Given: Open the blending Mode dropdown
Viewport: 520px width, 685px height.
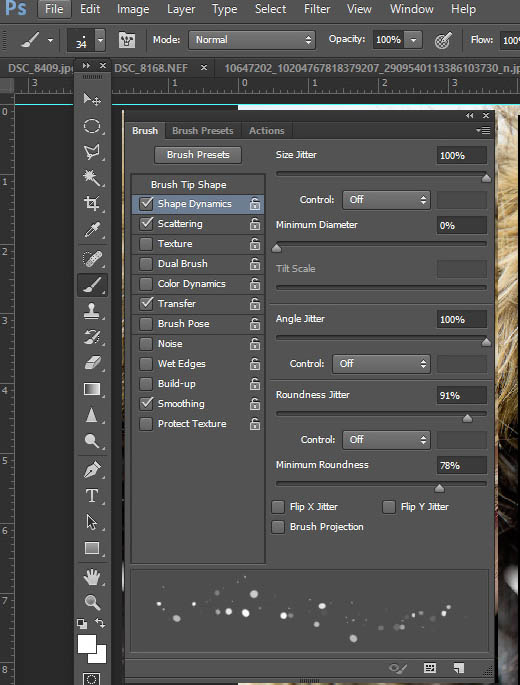Looking at the screenshot, I should [252, 40].
